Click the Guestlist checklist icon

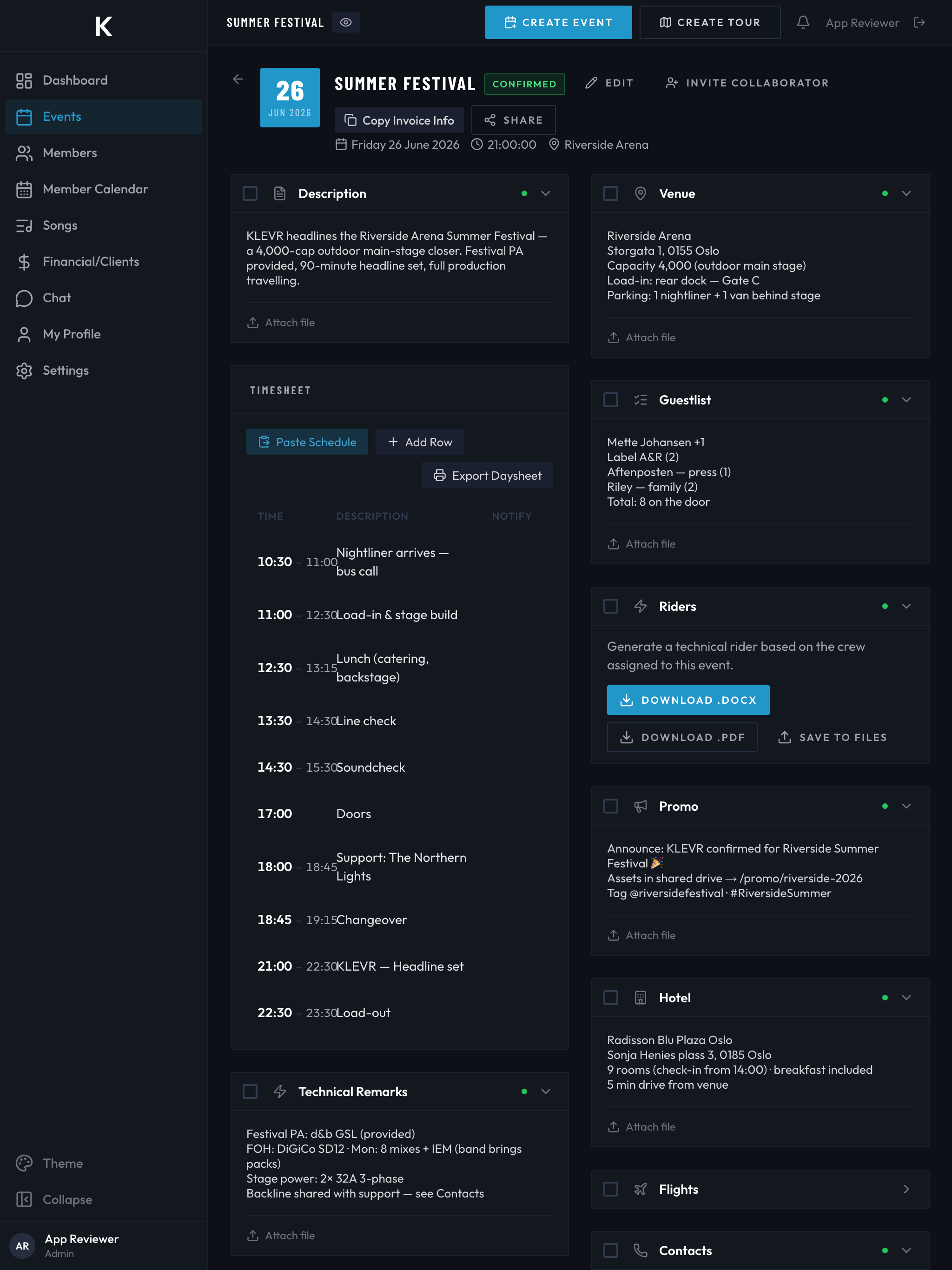pyautogui.click(x=640, y=400)
